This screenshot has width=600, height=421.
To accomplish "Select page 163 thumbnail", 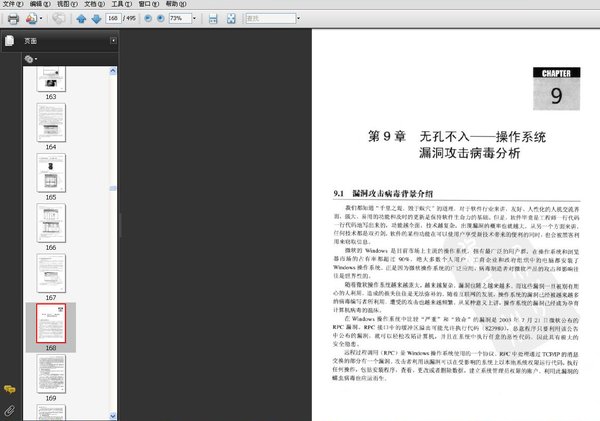I will (51, 79).
